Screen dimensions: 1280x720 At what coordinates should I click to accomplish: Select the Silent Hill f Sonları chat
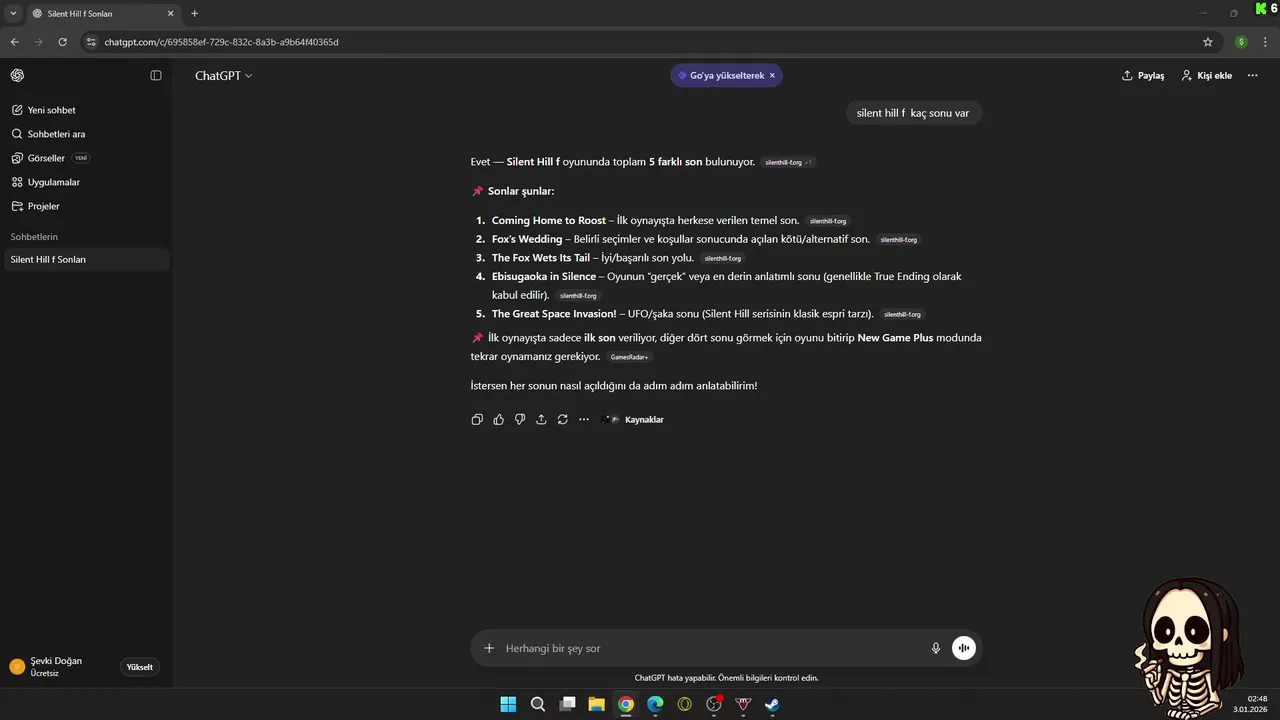click(x=86, y=259)
